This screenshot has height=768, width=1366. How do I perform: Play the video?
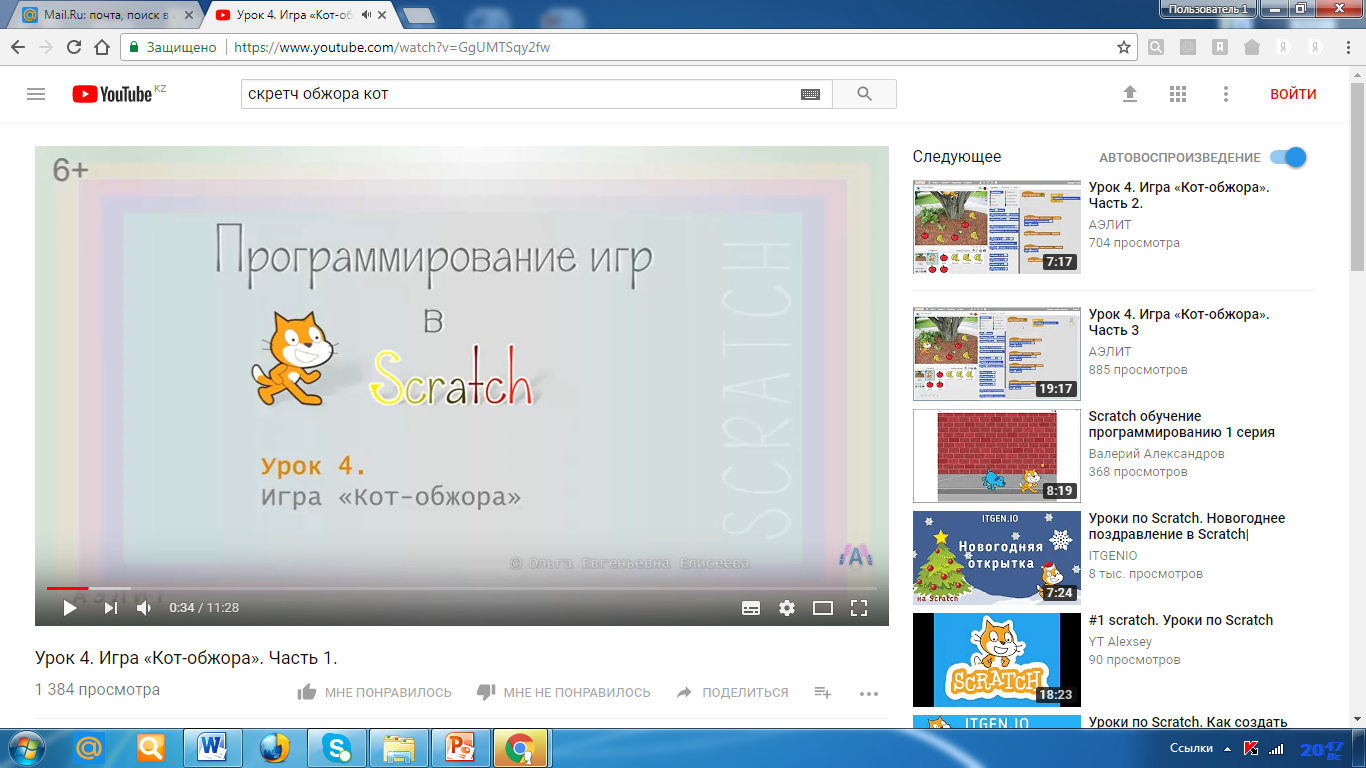tap(70, 607)
